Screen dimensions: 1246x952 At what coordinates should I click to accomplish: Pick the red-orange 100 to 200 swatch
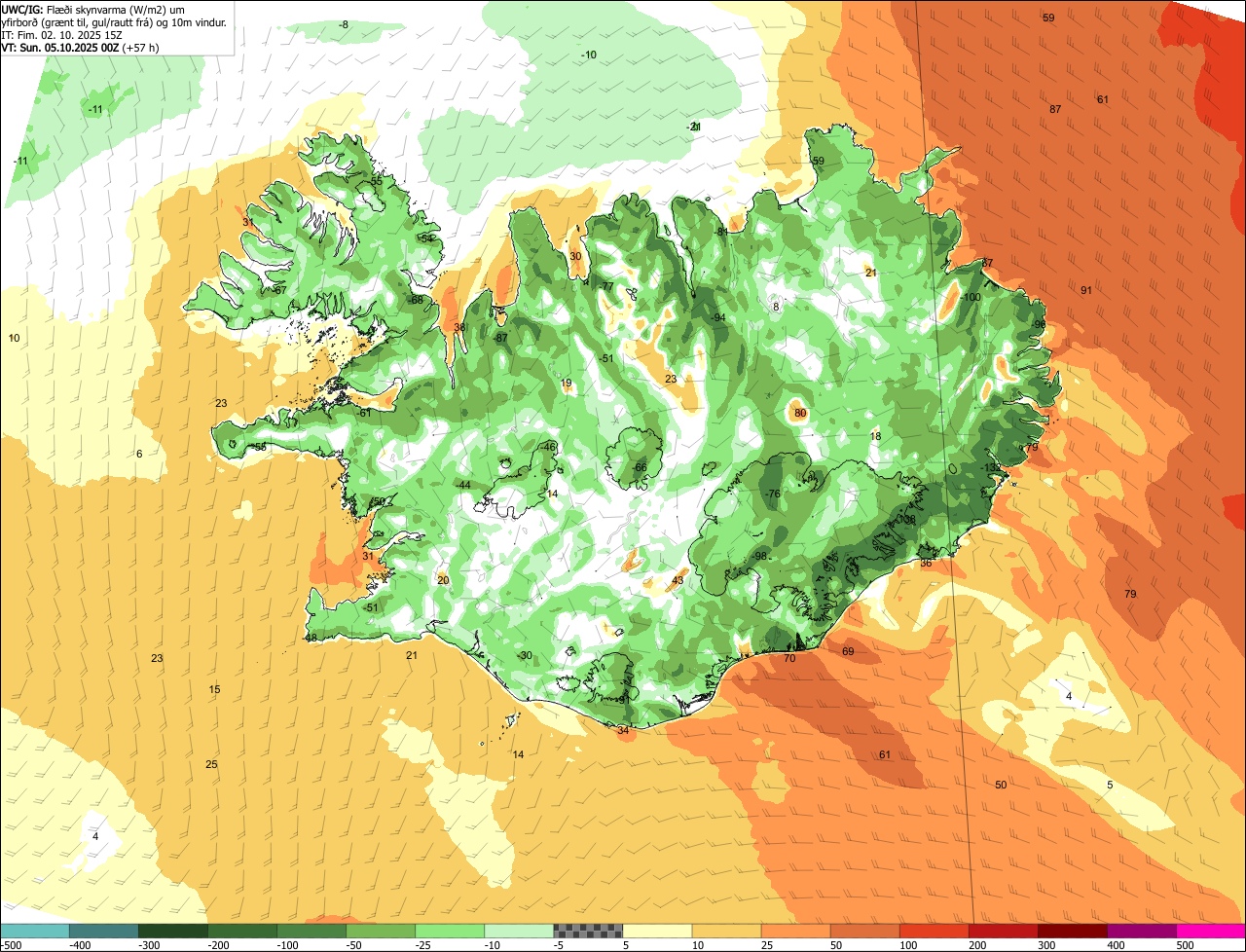click(x=934, y=931)
